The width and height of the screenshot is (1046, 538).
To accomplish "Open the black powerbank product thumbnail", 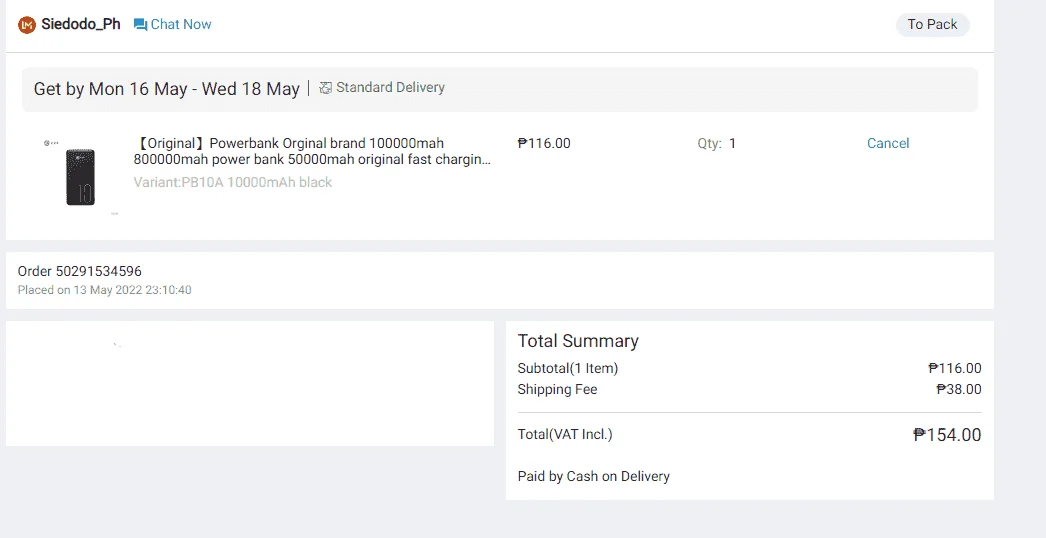I will (x=81, y=176).
